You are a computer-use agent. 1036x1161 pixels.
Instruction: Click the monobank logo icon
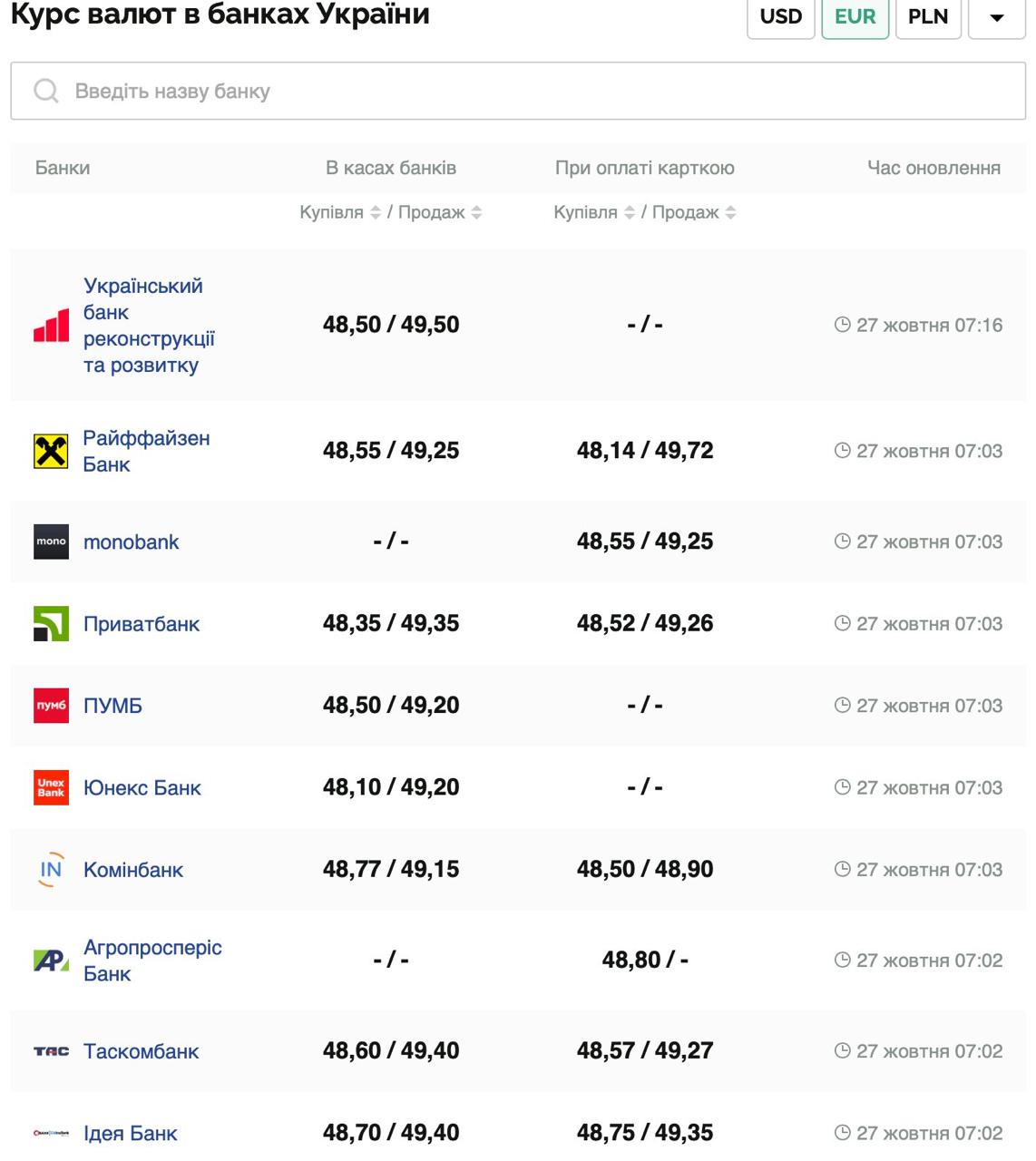point(51,541)
